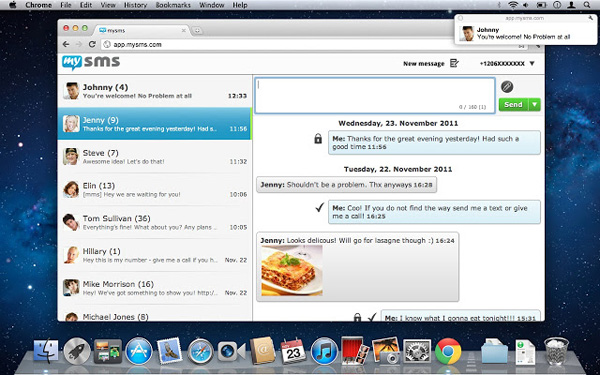
Task: Click the lock icon beside the first message
Action: (318, 138)
